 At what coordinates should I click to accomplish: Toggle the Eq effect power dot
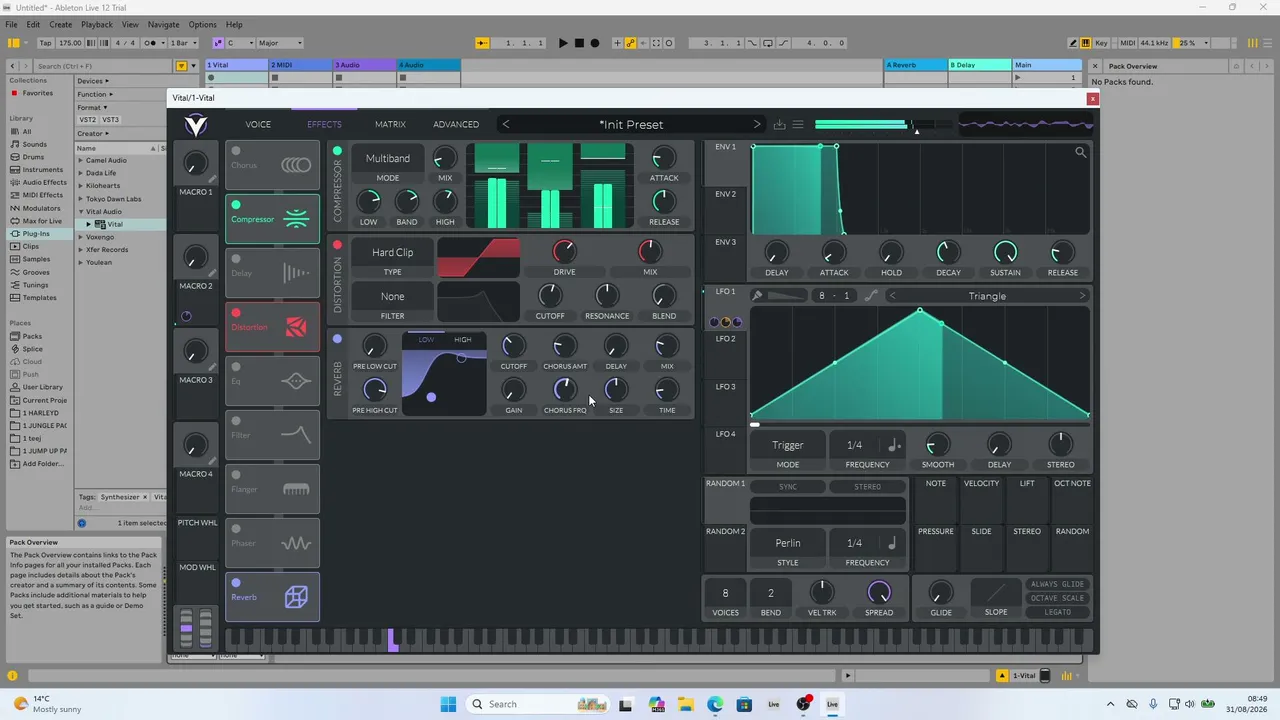tap(236, 368)
